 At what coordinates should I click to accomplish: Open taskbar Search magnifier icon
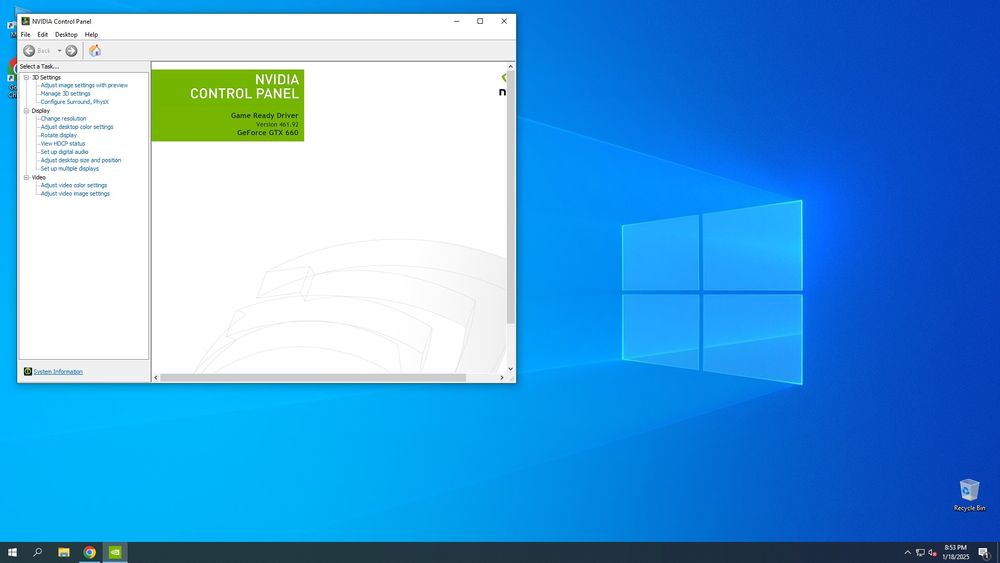[x=38, y=552]
